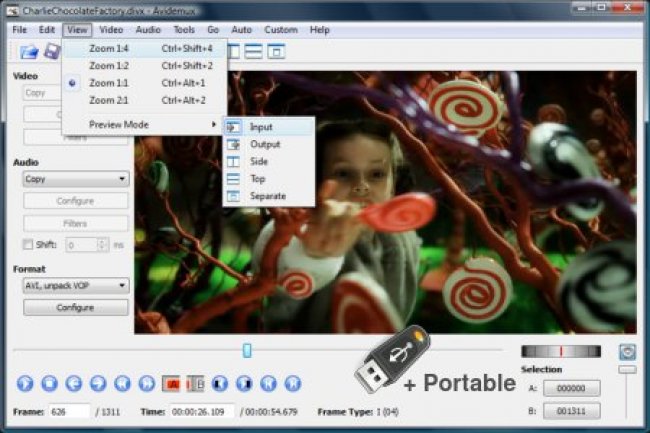Select the Zoom 1:1 radio option
This screenshot has height=433, width=650.
pos(108,83)
